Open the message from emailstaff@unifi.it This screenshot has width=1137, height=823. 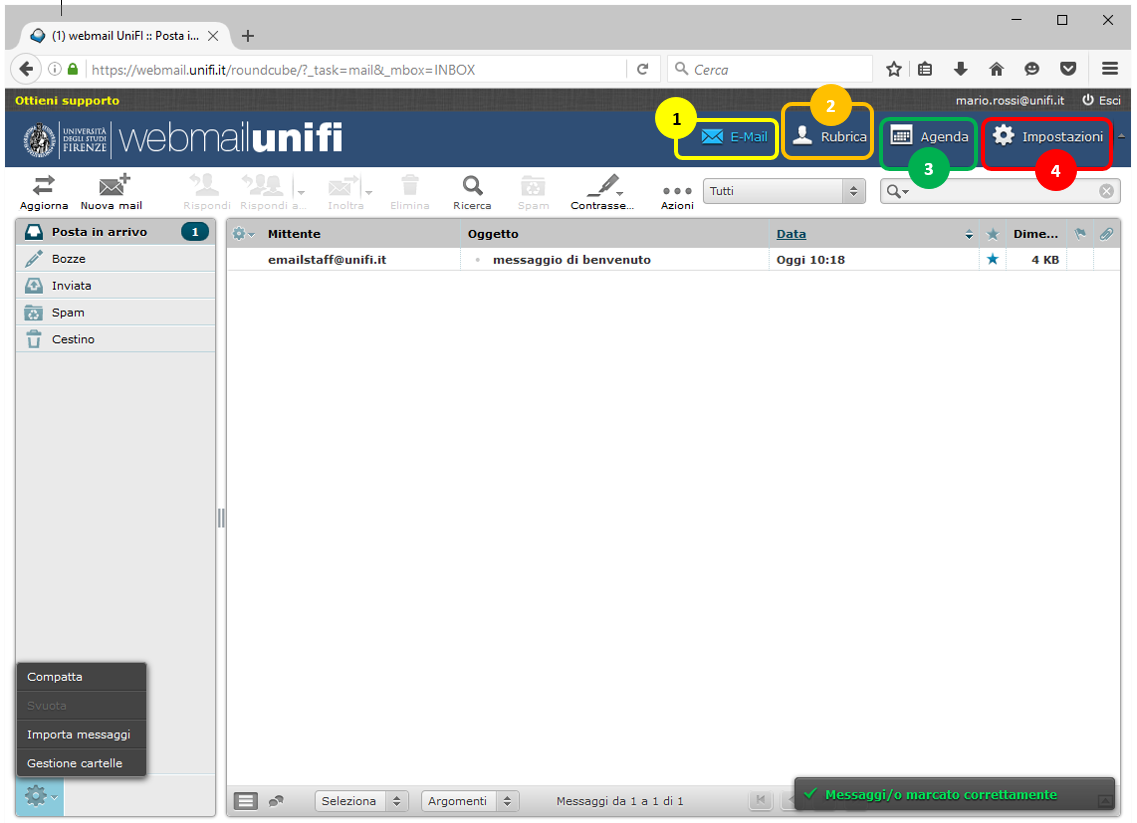(327, 260)
